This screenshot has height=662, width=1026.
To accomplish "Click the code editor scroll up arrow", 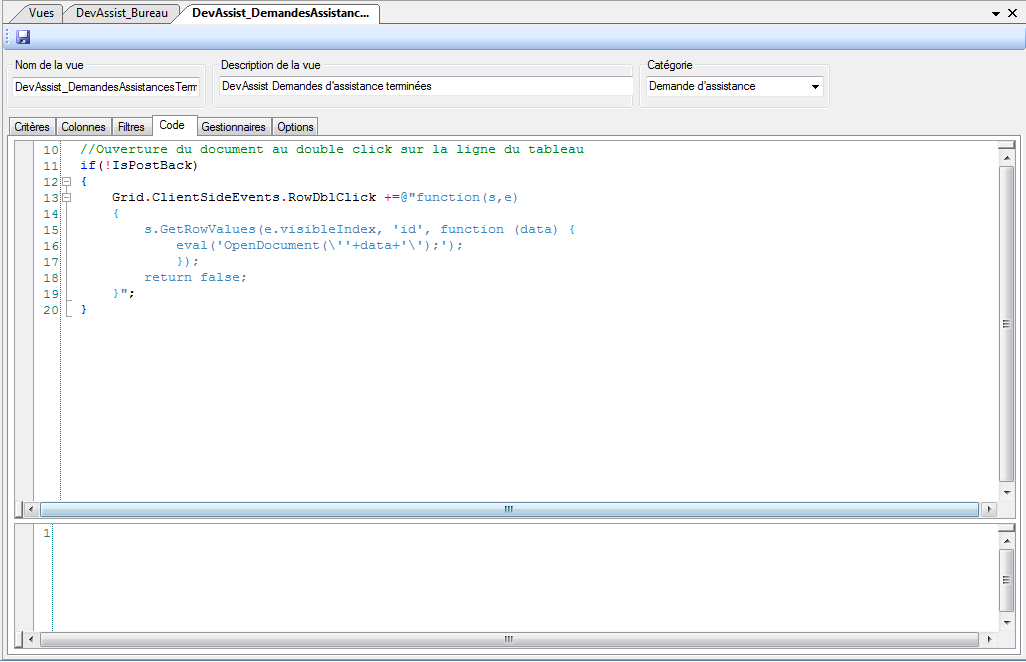I will [x=1007, y=158].
